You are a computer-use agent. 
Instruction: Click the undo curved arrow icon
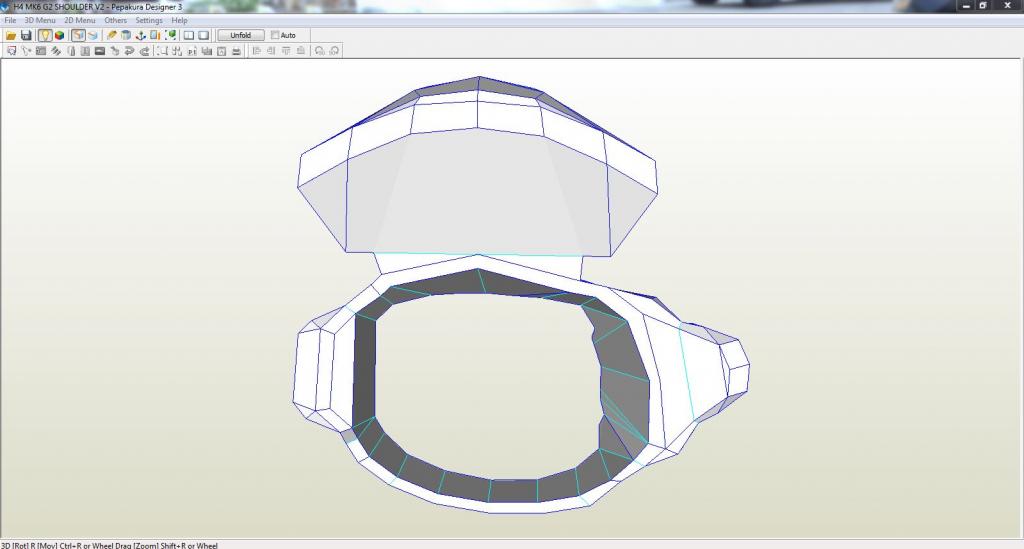(x=129, y=51)
